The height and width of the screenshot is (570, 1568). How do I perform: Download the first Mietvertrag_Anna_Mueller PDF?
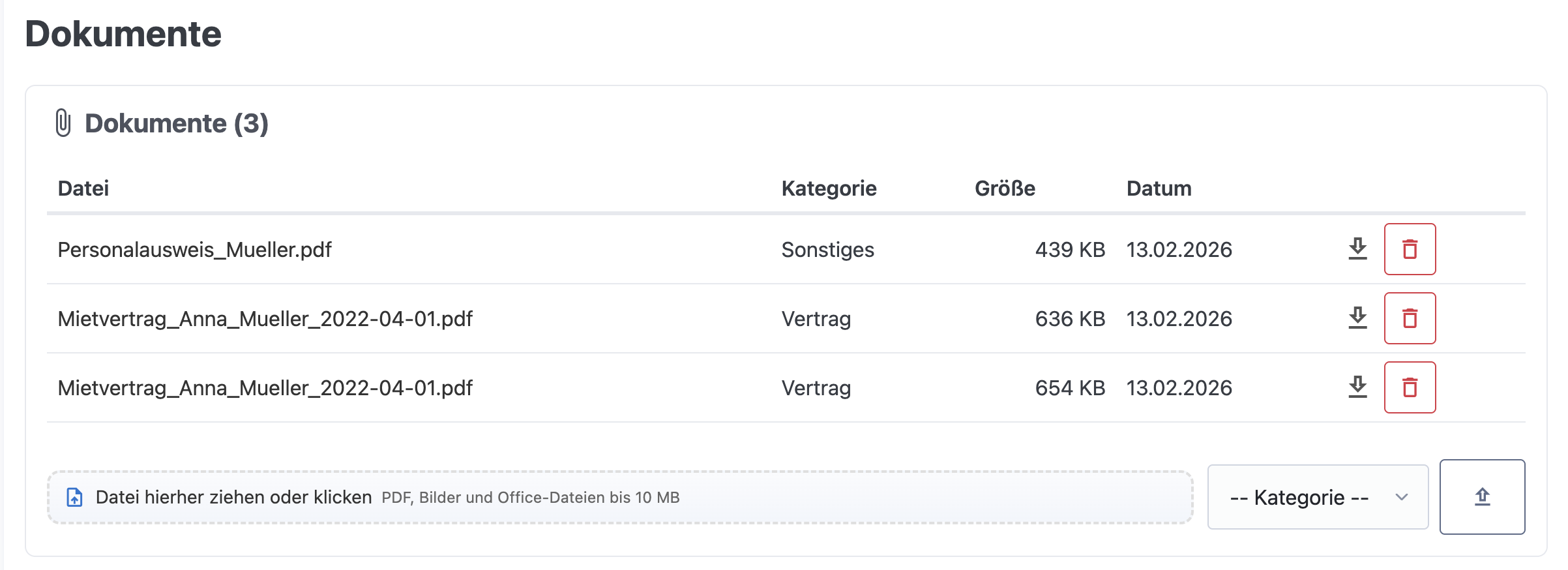point(1358,318)
